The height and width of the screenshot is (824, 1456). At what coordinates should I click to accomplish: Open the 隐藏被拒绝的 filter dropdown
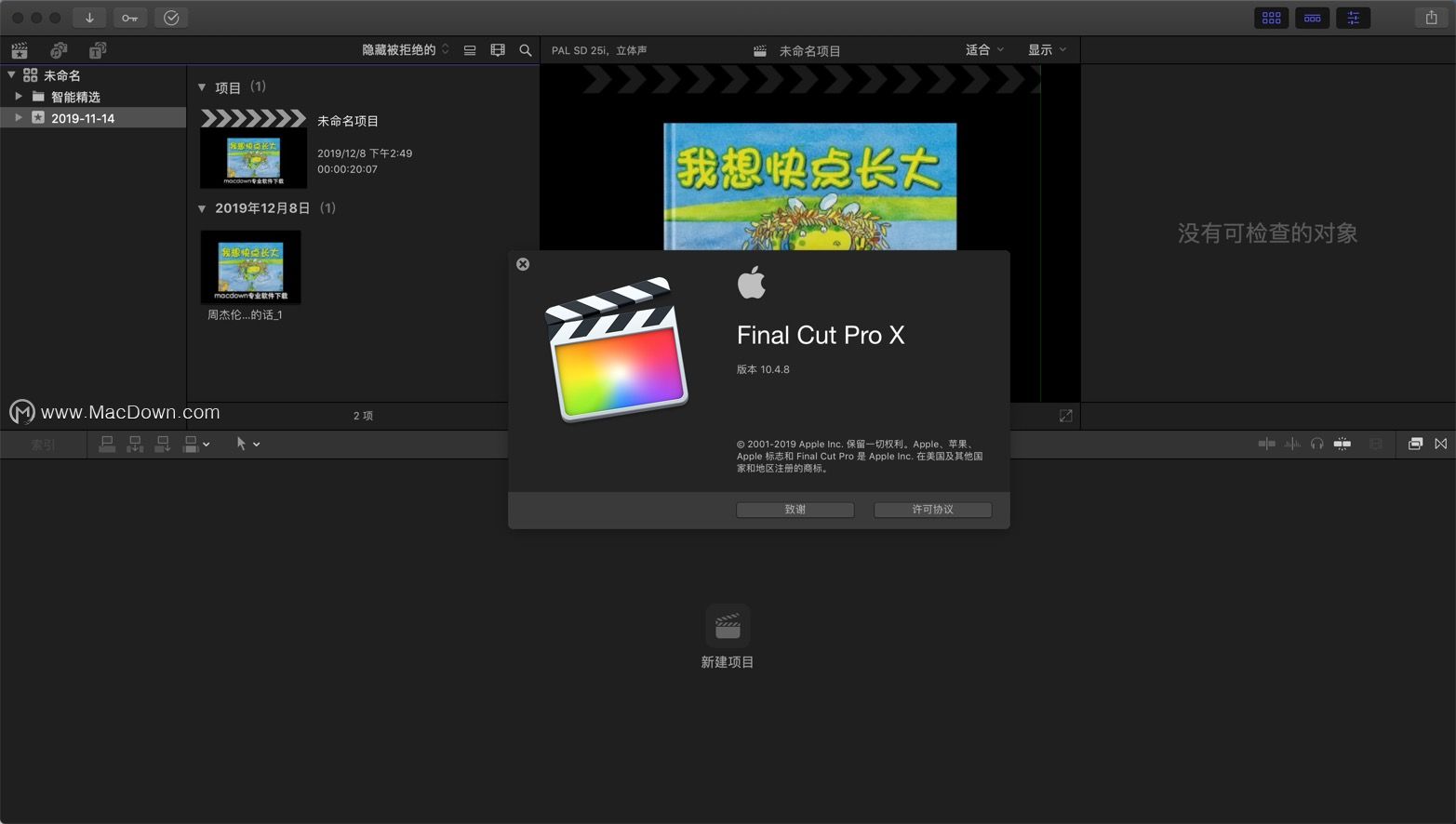405,49
